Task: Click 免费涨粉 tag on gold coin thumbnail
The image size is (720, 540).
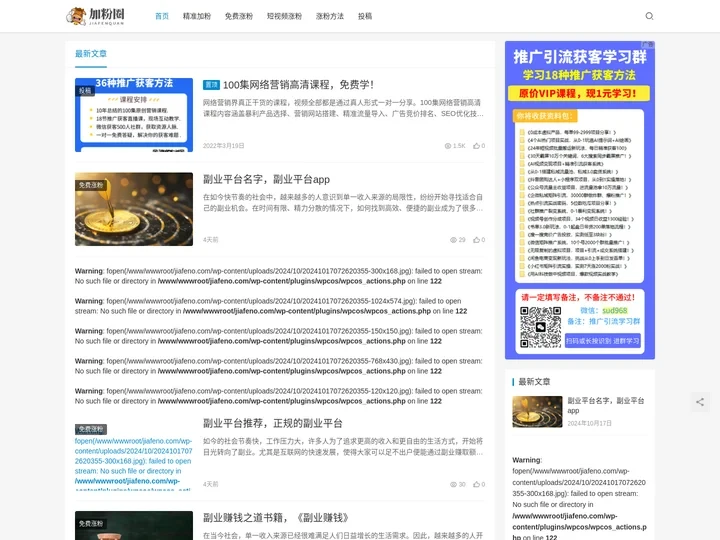Action: [x=91, y=185]
